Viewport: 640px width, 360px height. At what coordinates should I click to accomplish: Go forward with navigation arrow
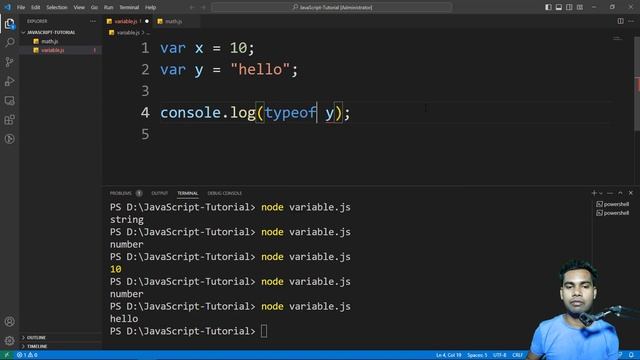click(204, 7)
